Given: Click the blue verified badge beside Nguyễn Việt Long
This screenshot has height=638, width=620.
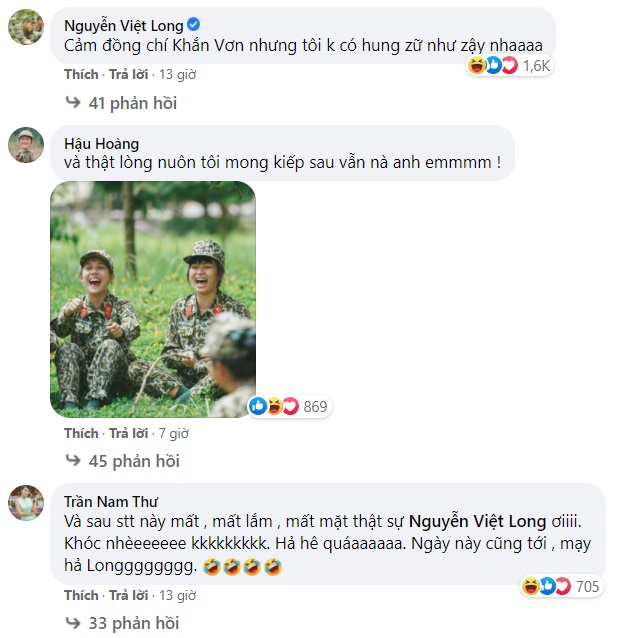Looking at the screenshot, I should pos(192,25).
